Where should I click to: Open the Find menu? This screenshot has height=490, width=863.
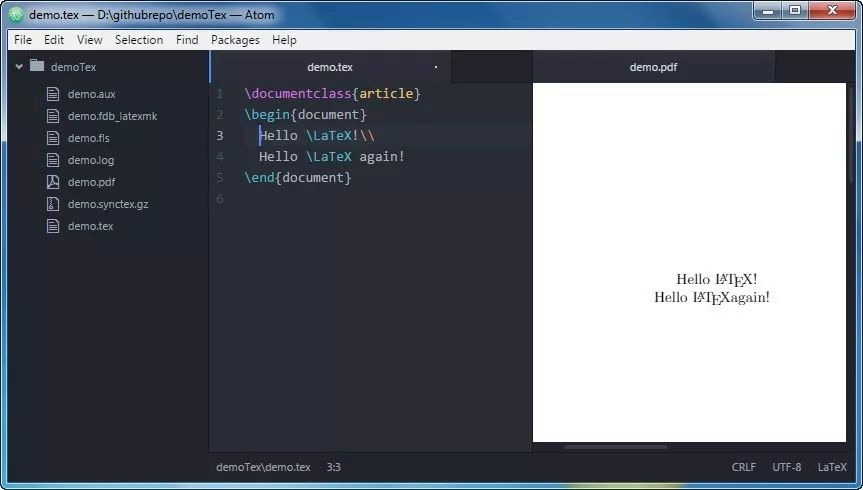click(187, 40)
